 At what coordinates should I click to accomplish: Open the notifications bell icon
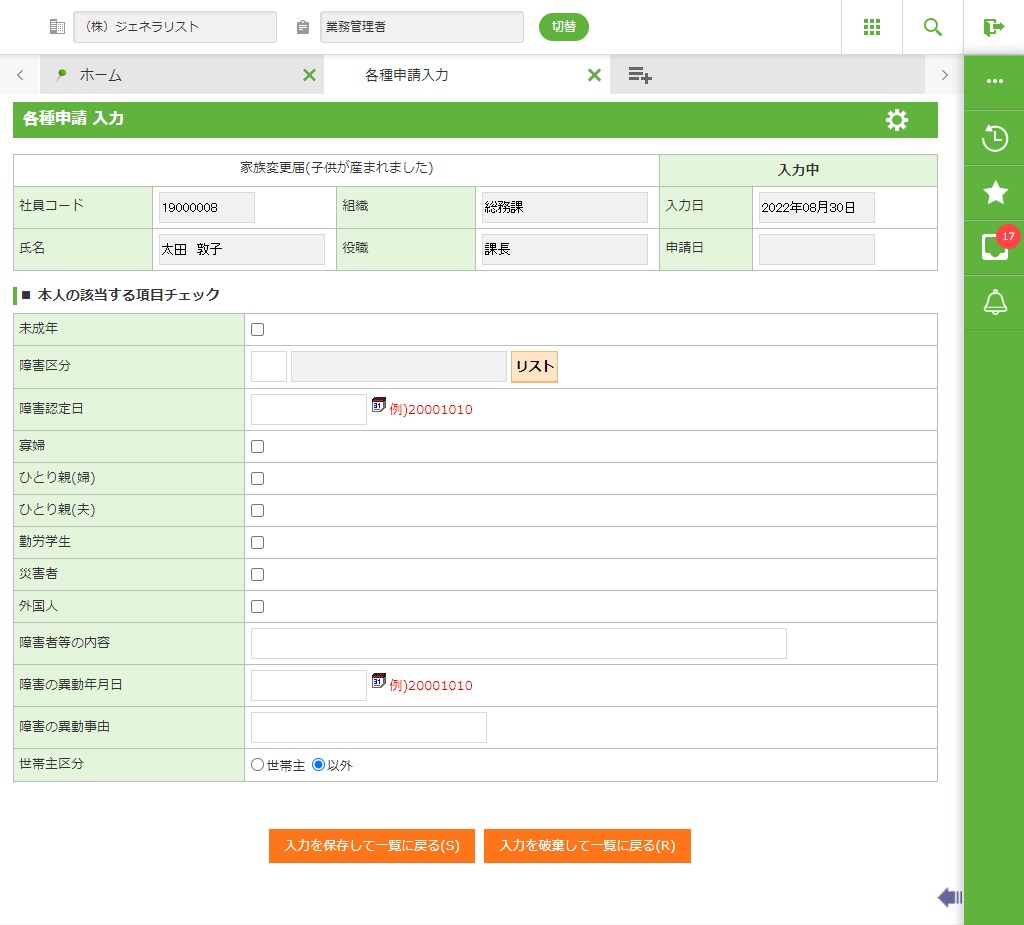[995, 302]
